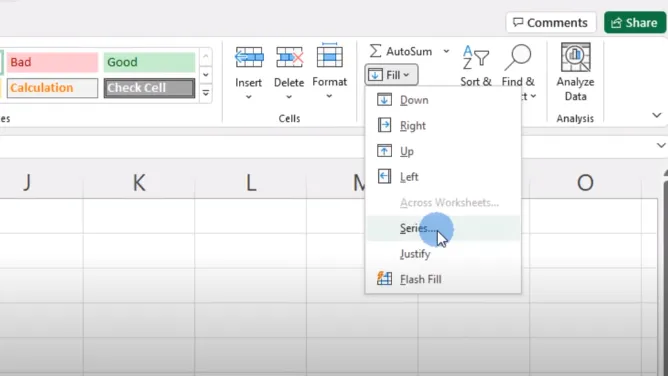Expand the Insert dropdown chevron
Image resolution: width=668 pixels, height=376 pixels.
pos(248,97)
